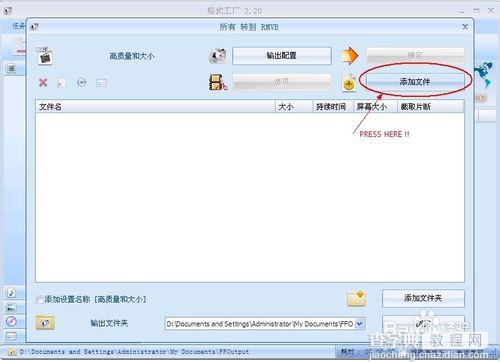
Task: Click the circular play icon in the toolbar
Action: tap(82, 82)
